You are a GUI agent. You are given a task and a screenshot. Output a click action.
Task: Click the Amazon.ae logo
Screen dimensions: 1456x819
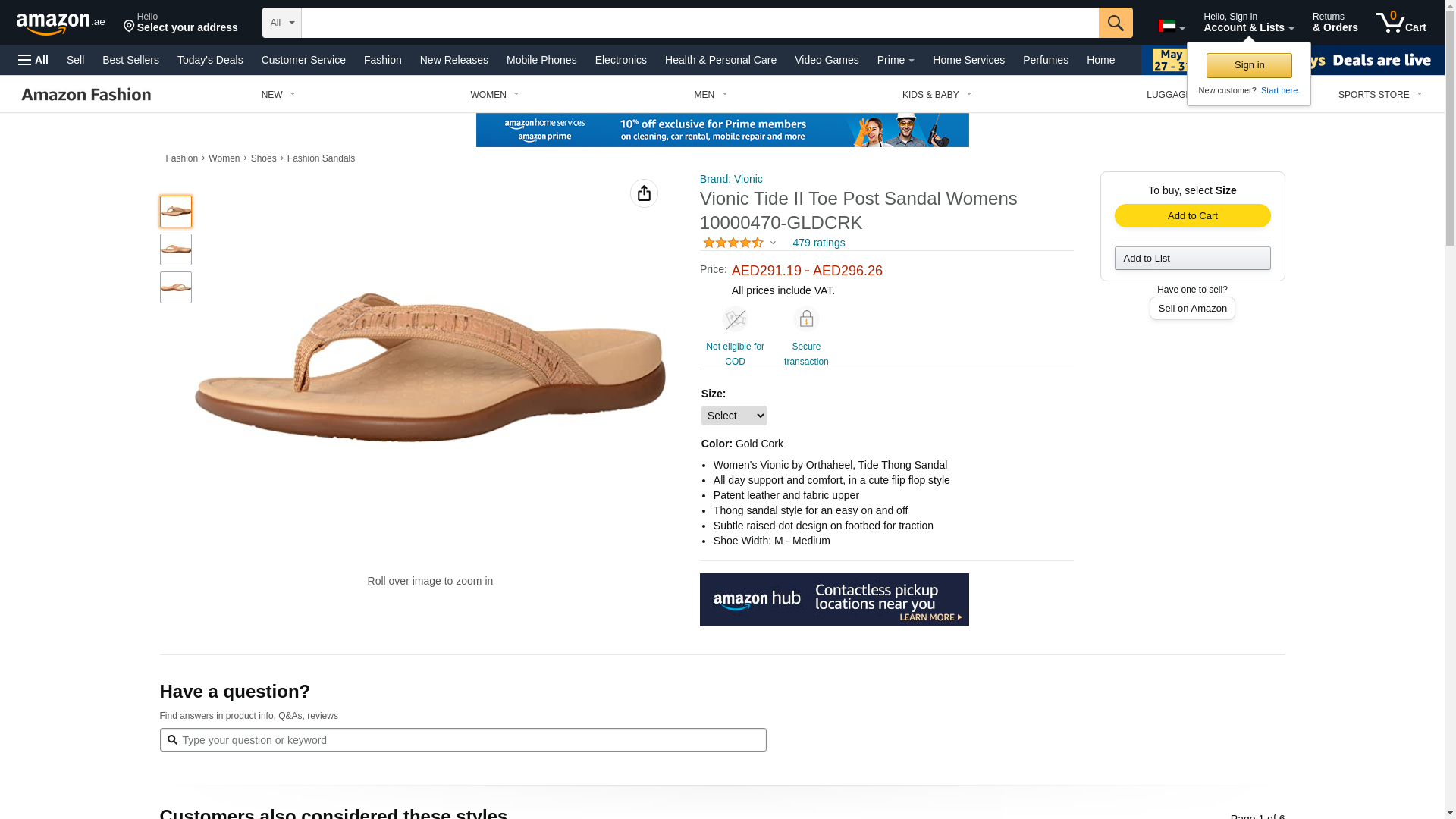(61, 23)
